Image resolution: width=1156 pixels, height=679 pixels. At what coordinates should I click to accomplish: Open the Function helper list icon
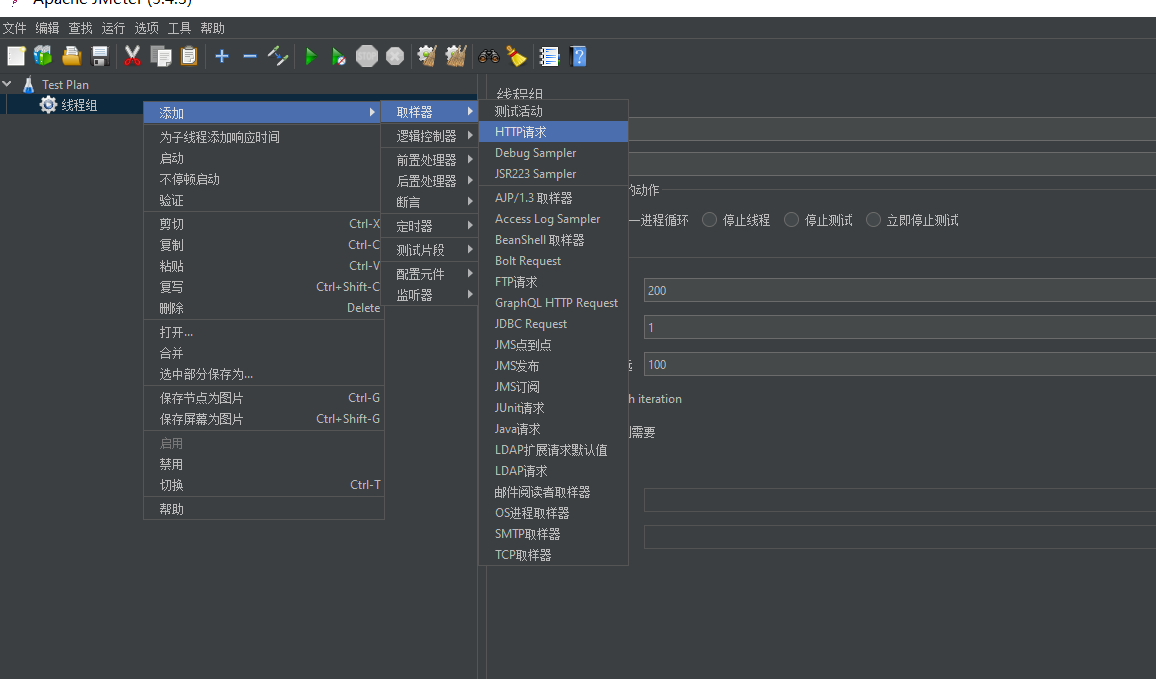[549, 56]
